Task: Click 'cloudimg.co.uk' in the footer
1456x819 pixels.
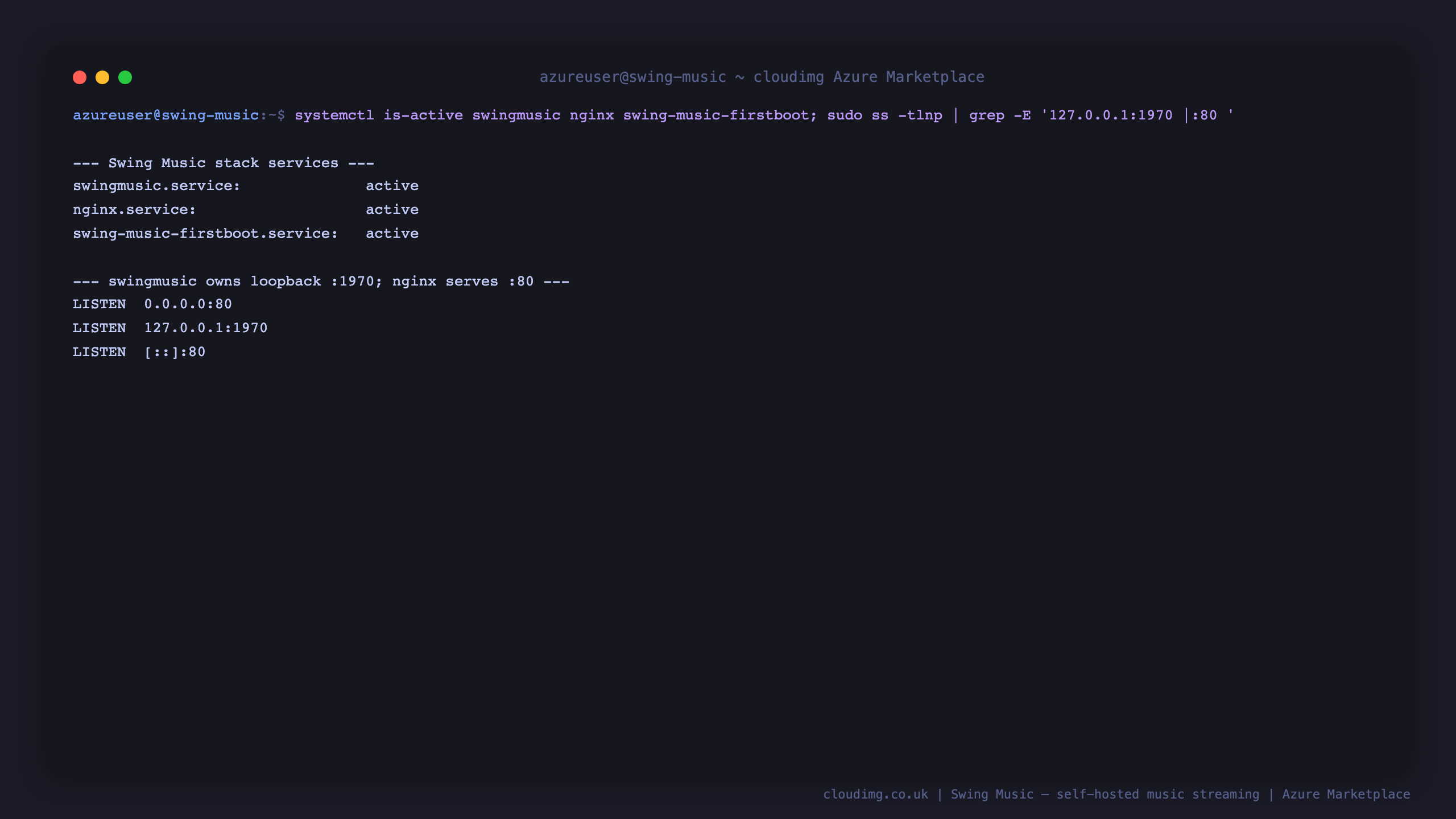Action: [x=875, y=795]
